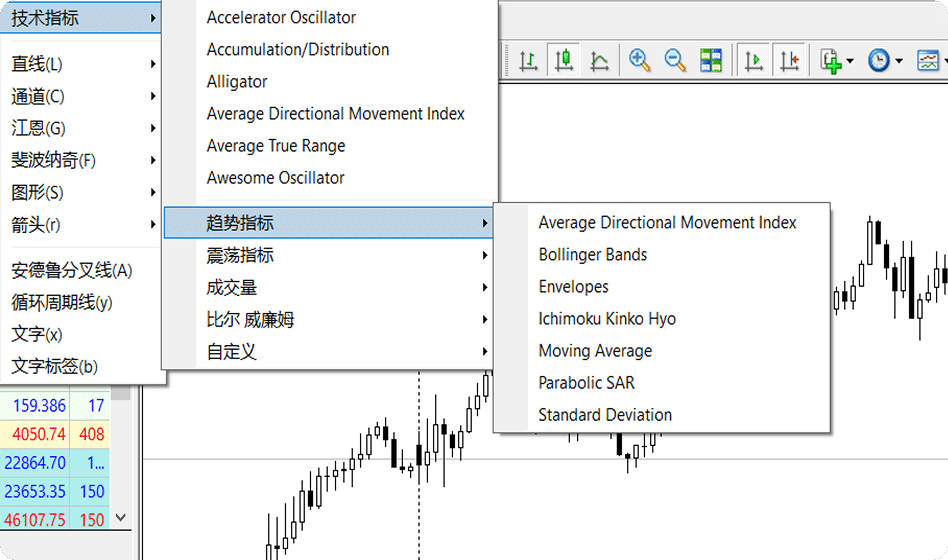This screenshot has height=560, width=948.
Task: Click the add indicator icon with green plus
Action: [830, 61]
